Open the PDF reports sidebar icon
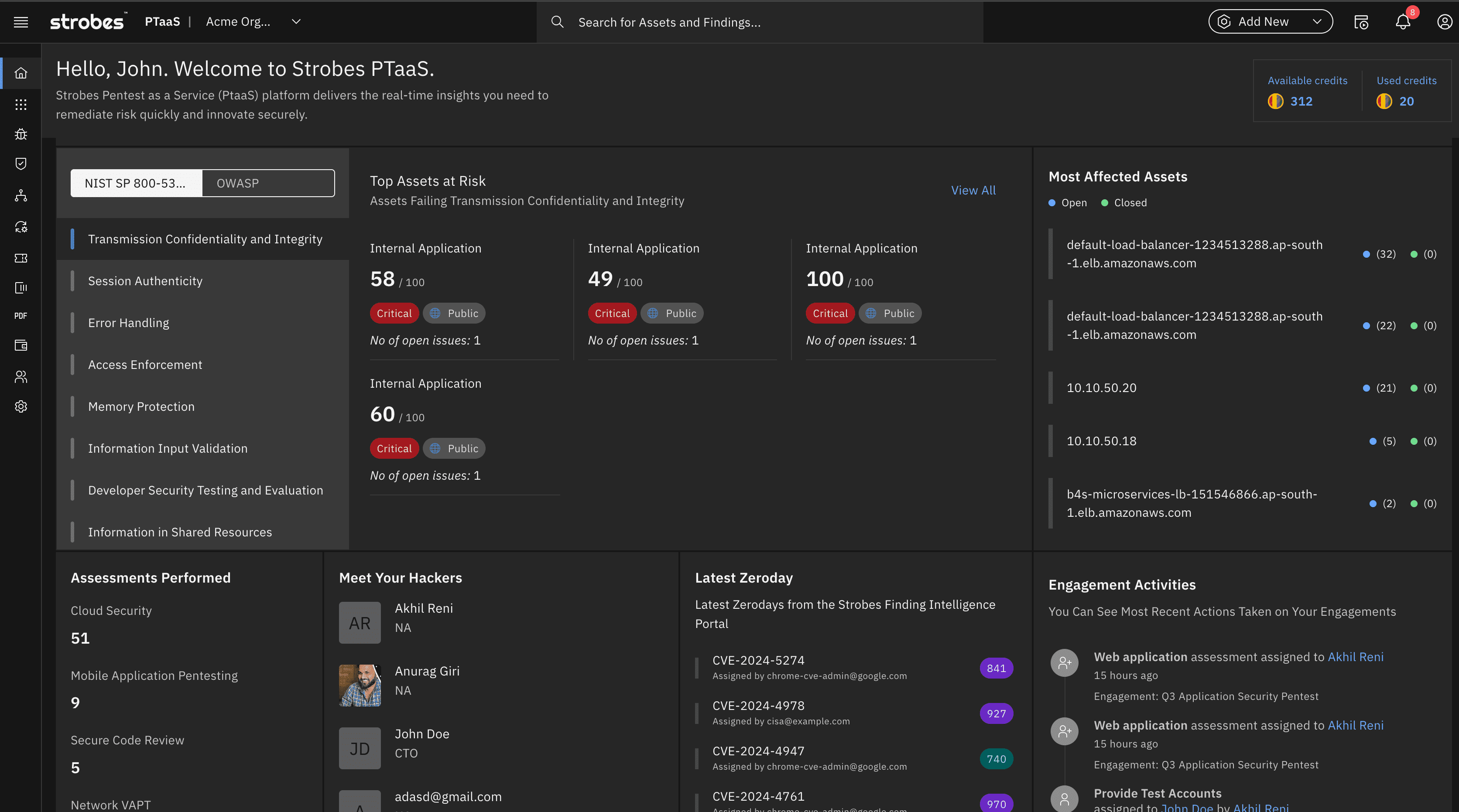 21,316
